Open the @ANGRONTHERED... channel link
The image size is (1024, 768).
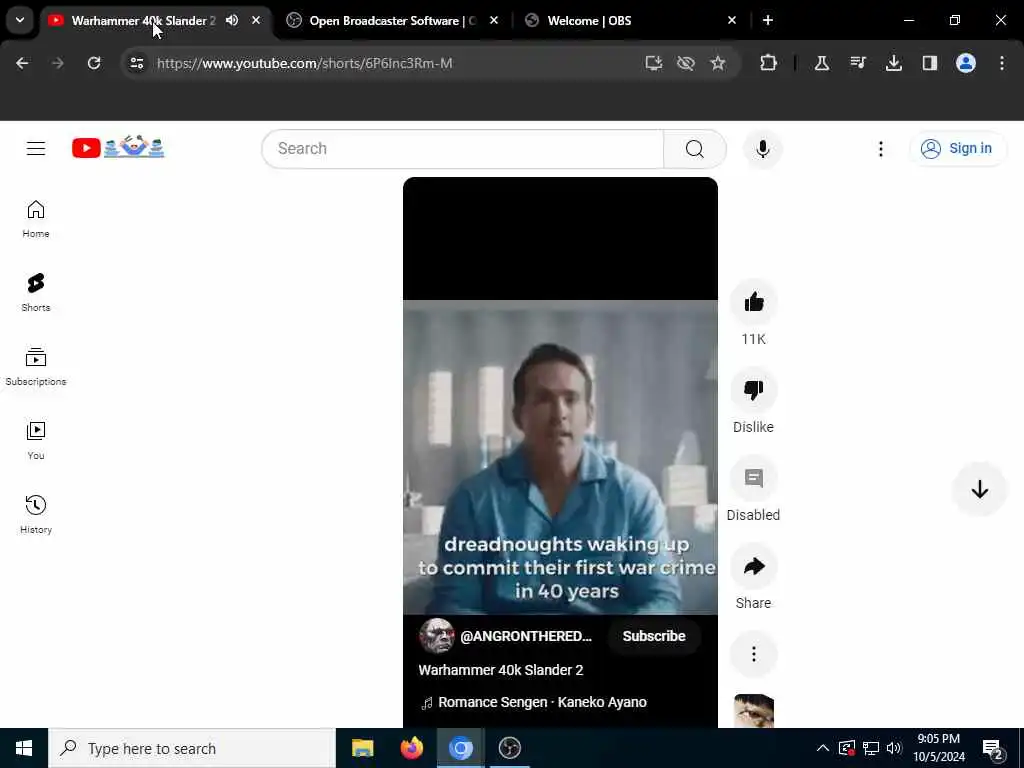526,636
